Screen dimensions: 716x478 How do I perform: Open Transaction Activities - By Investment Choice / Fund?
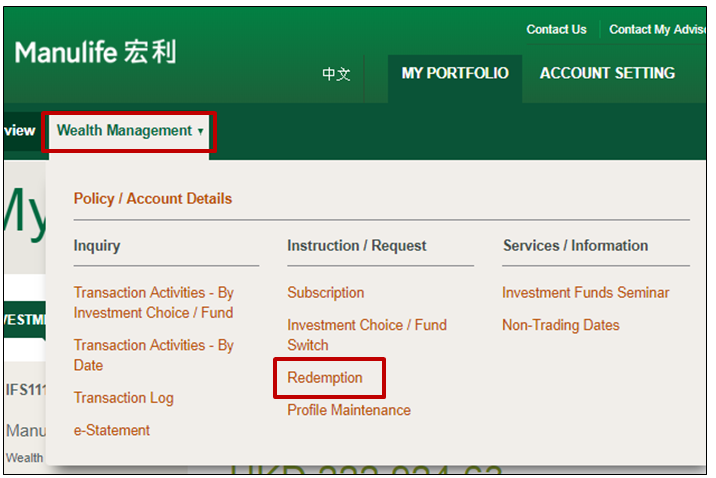[x=154, y=302]
